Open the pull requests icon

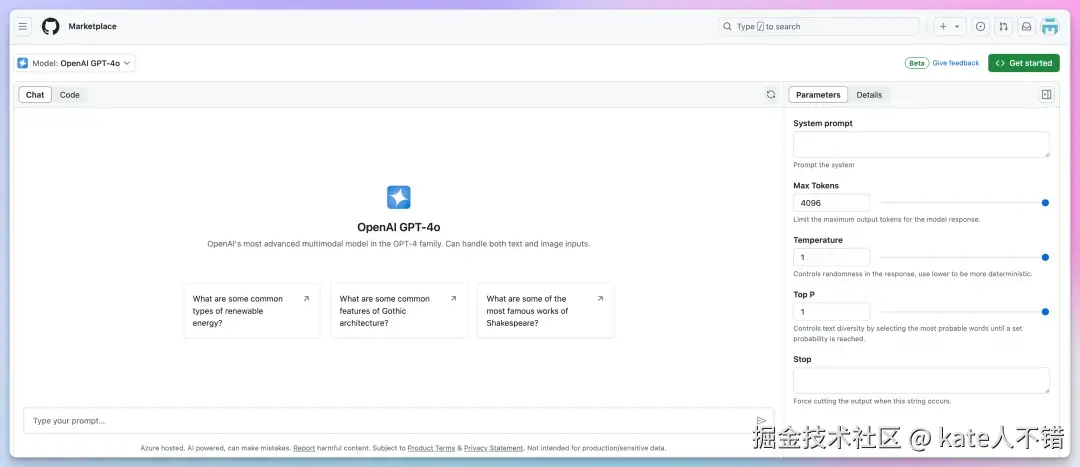coord(1004,26)
